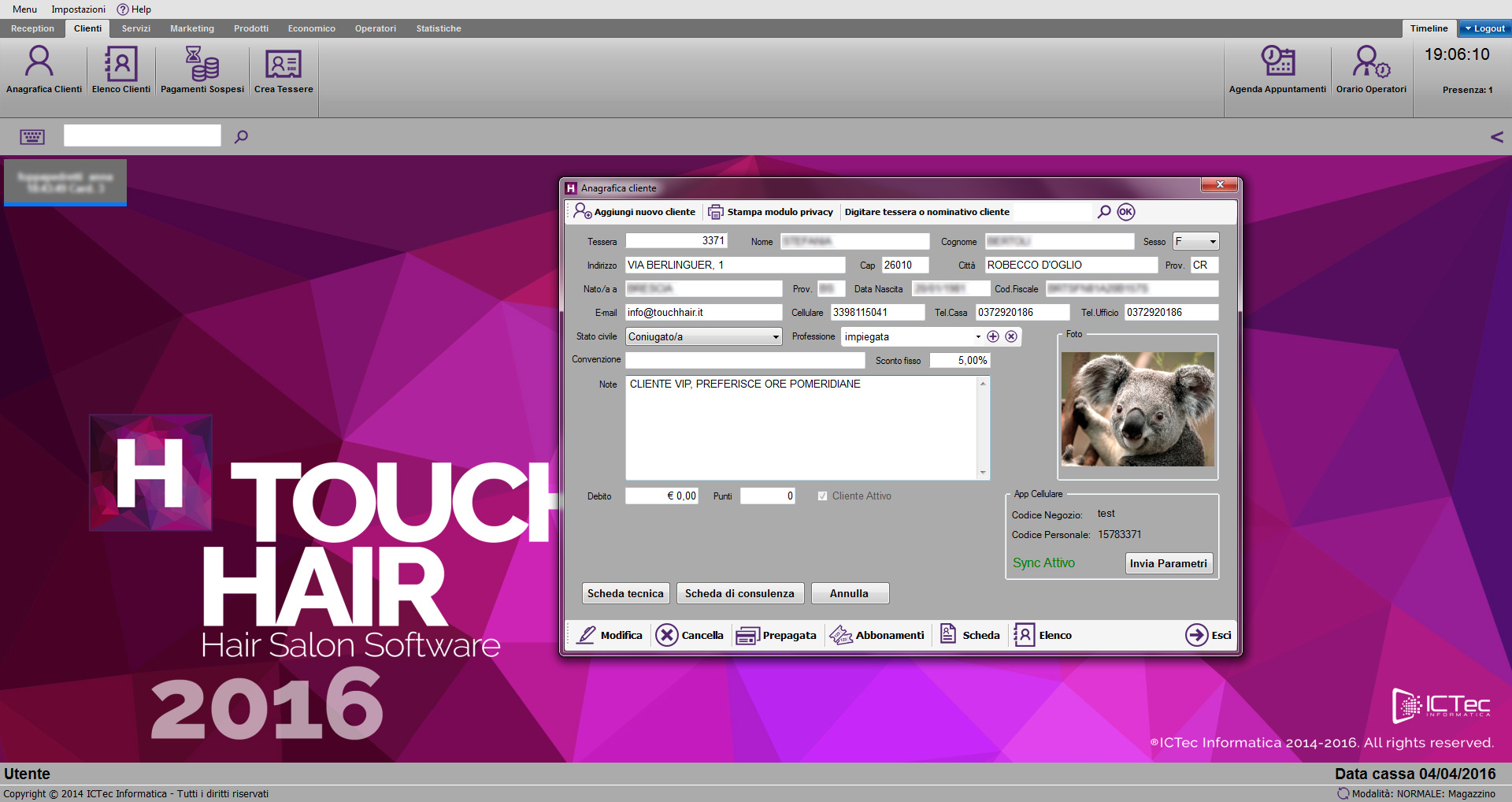The width and height of the screenshot is (1512, 802).
Task: Add a new profession with the plus icon
Action: pos(993,336)
